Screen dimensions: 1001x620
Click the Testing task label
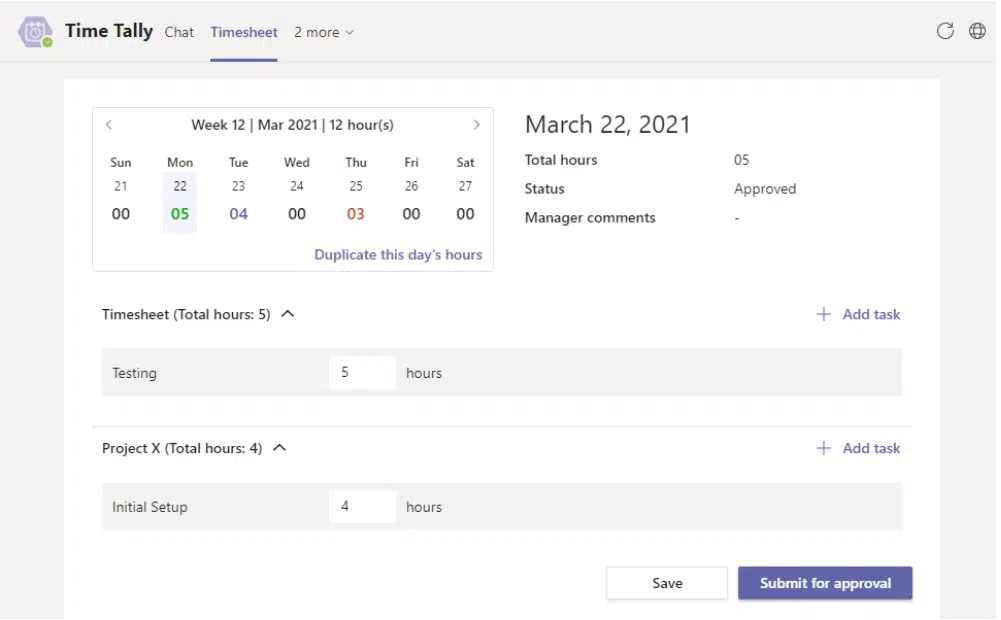pos(134,373)
